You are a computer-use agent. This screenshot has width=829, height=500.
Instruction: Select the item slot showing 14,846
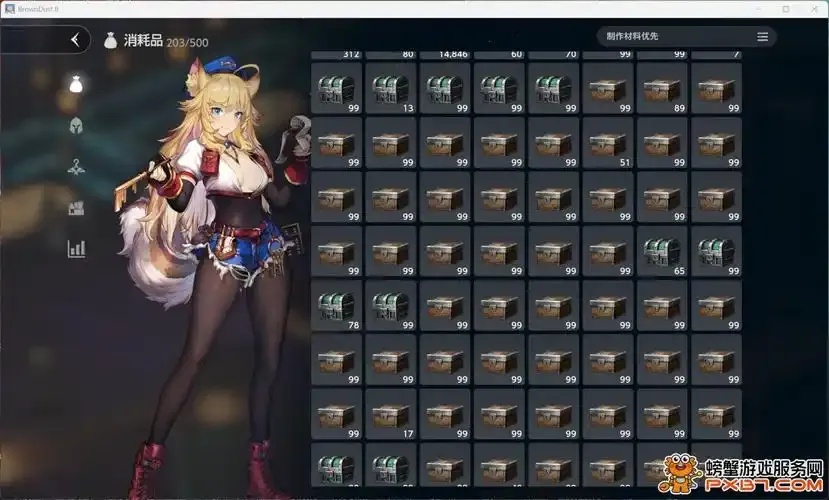tap(445, 55)
